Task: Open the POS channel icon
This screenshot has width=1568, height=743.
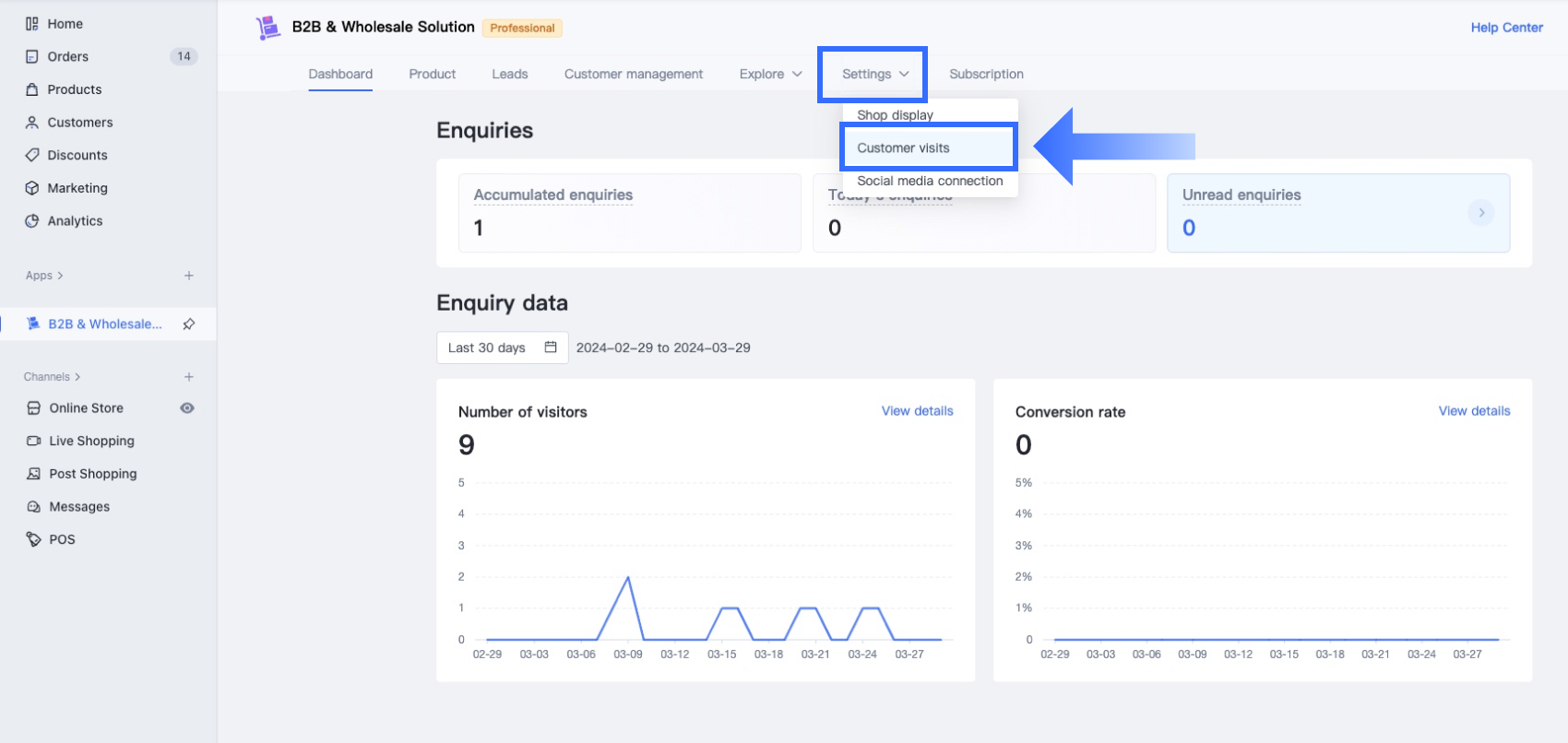Action: pos(34,539)
